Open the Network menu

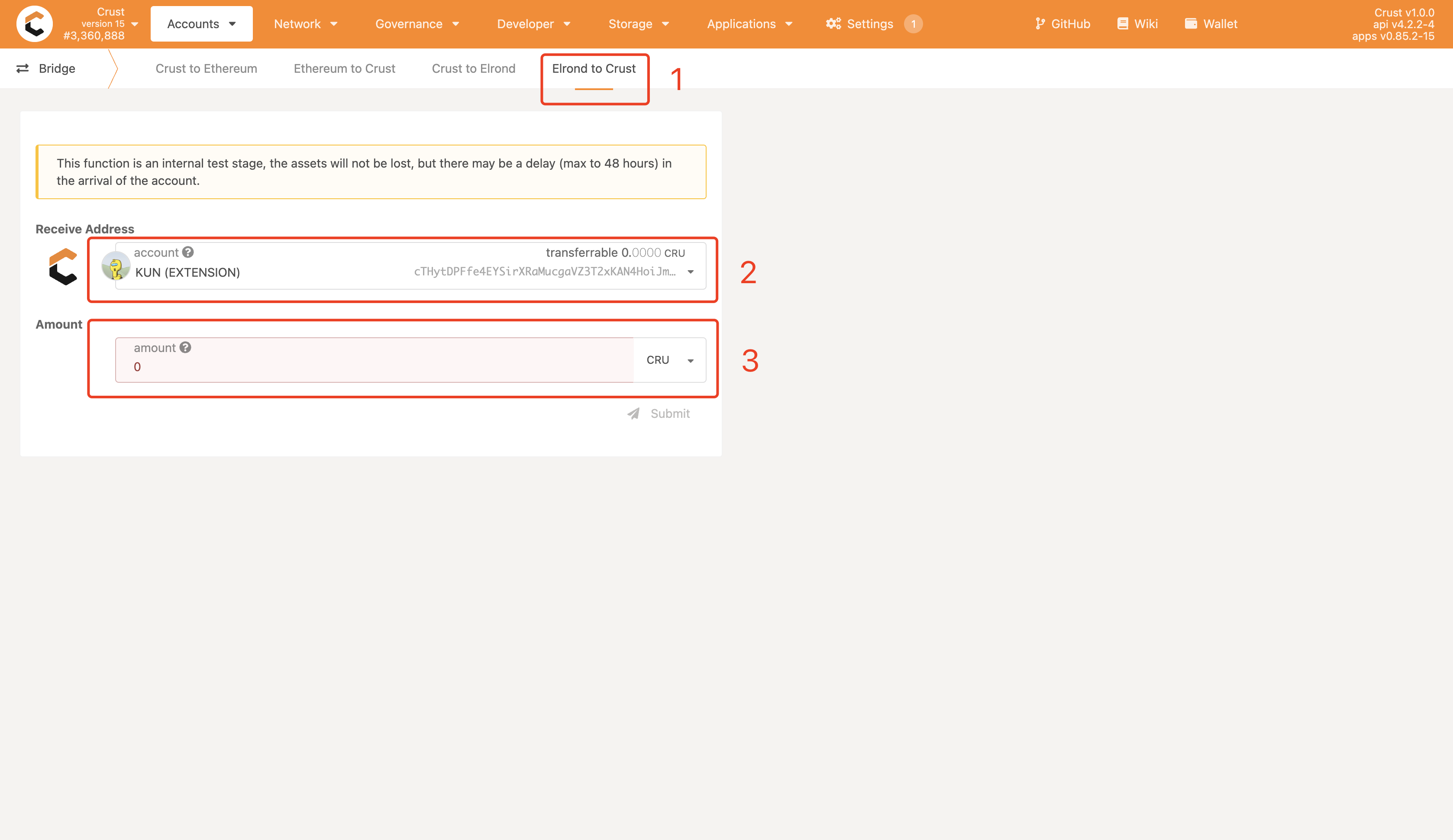pos(306,24)
